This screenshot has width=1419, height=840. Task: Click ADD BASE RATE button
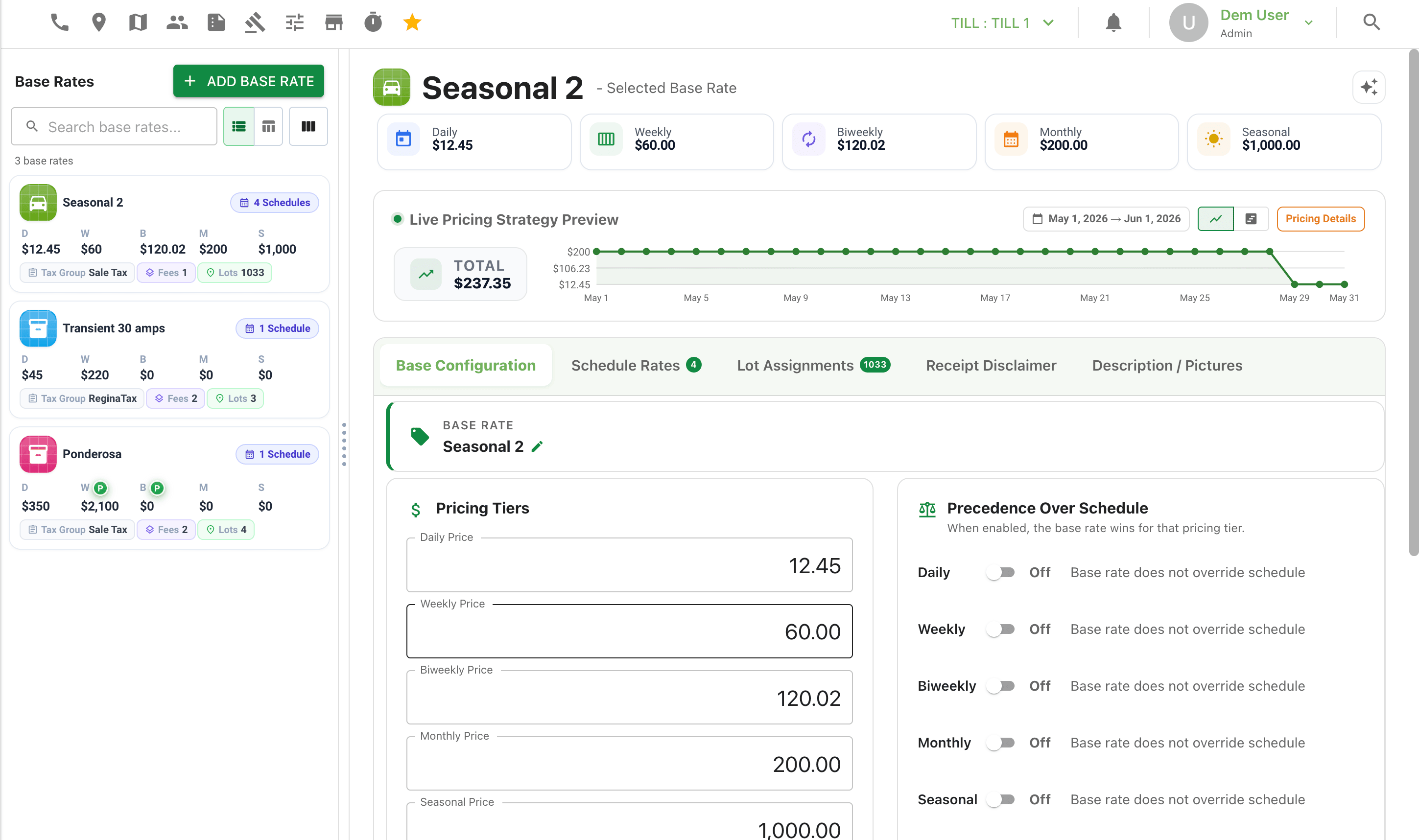pyautogui.click(x=248, y=81)
